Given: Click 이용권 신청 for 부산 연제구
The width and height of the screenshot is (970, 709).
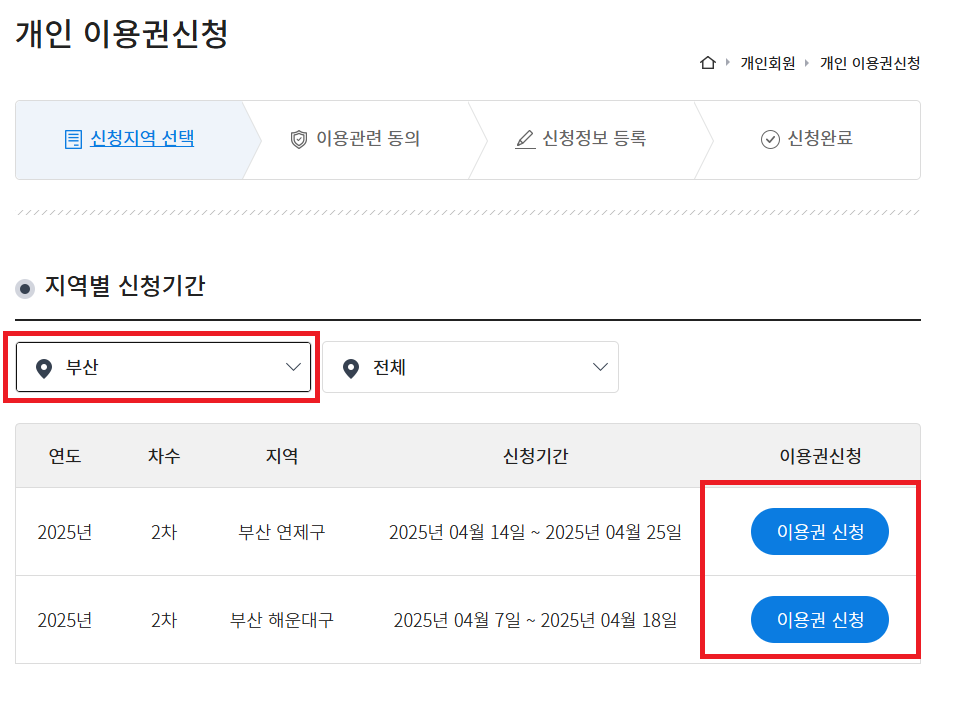Looking at the screenshot, I should click(819, 531).
